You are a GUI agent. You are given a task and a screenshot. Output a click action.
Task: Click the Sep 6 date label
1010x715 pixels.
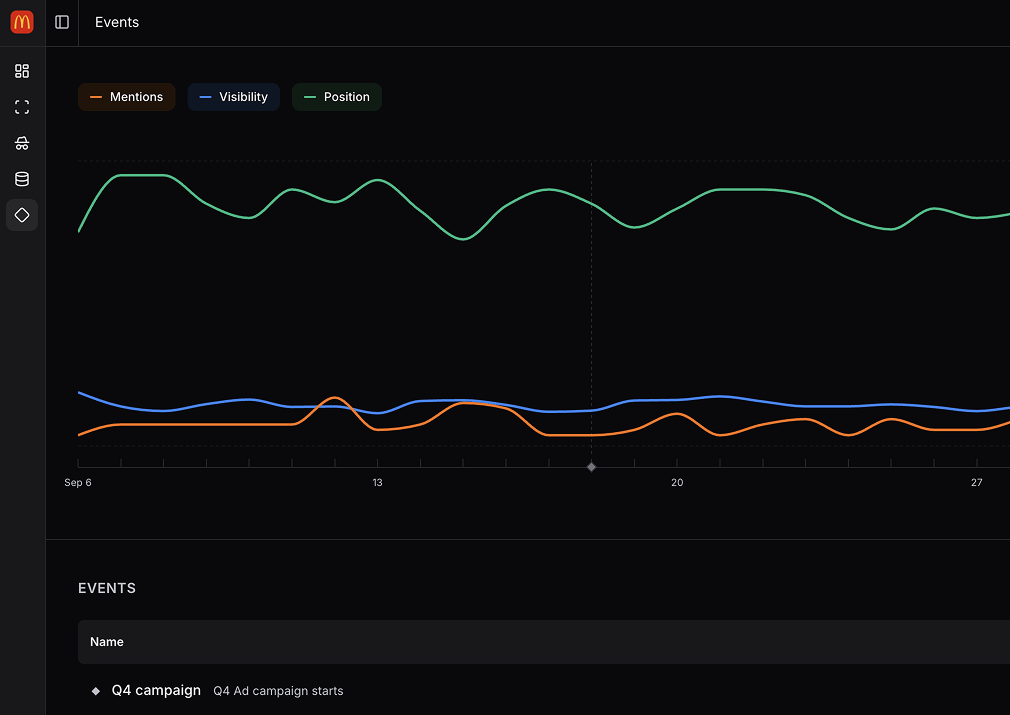(78, 482)
